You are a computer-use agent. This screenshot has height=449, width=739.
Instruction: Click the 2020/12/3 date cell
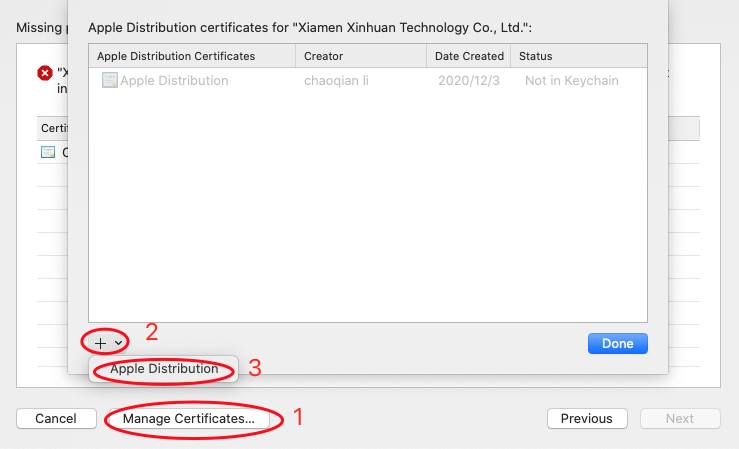pyautogui.click(x=468, y=81)
